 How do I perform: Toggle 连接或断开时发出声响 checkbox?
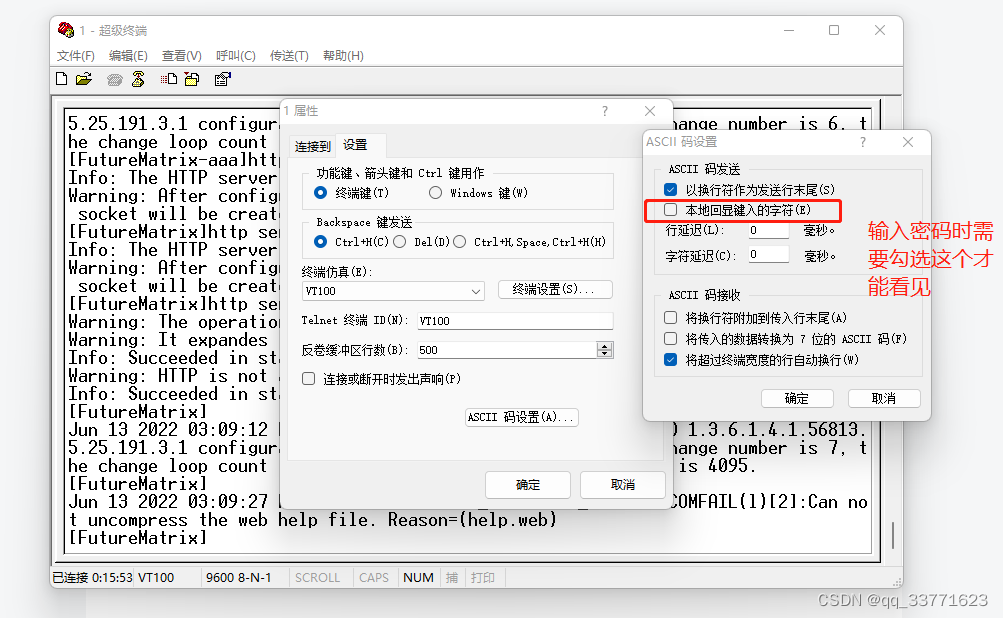tap(309, 379)
